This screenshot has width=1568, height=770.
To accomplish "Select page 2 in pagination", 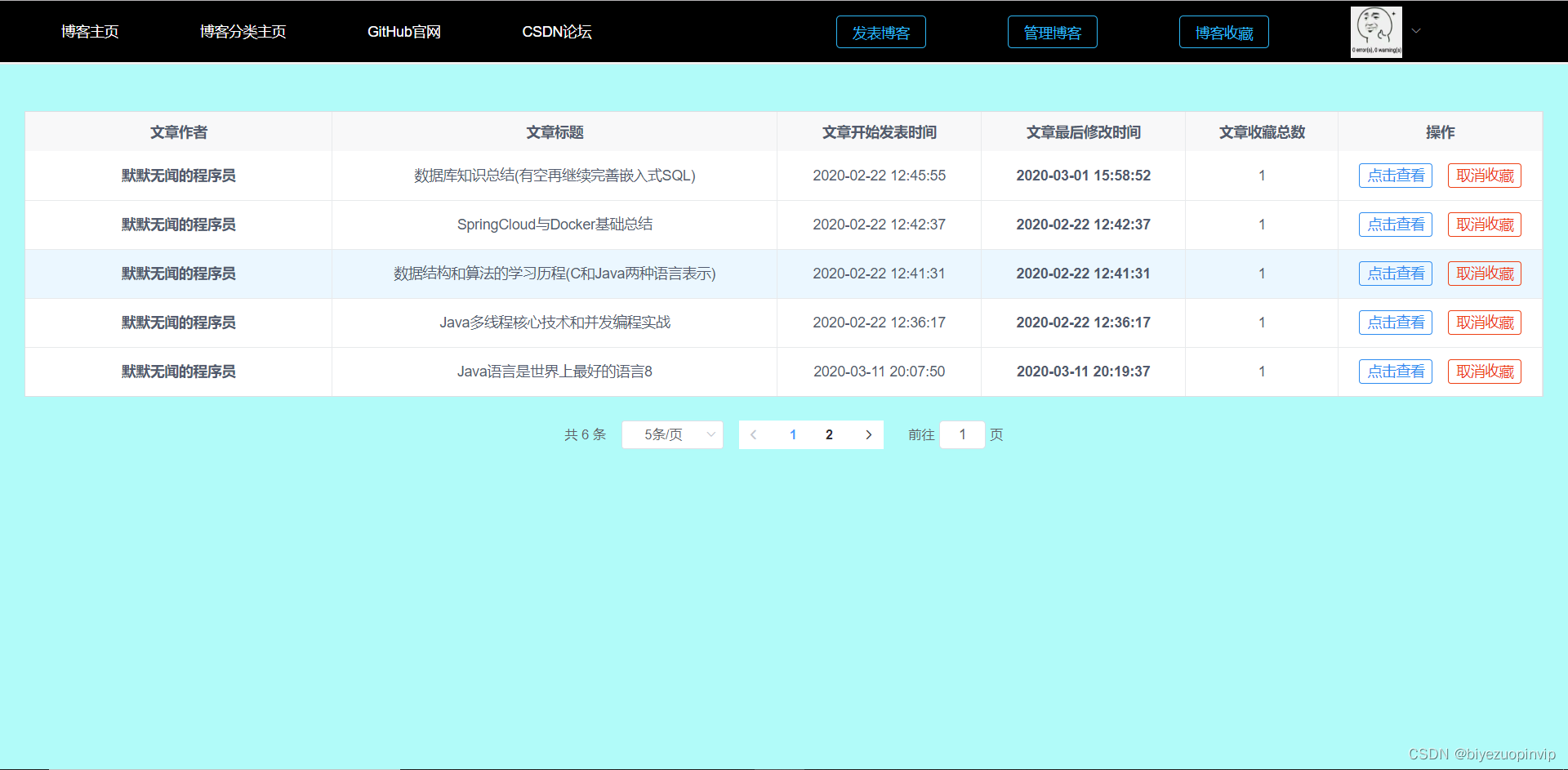I will point(829,434).
